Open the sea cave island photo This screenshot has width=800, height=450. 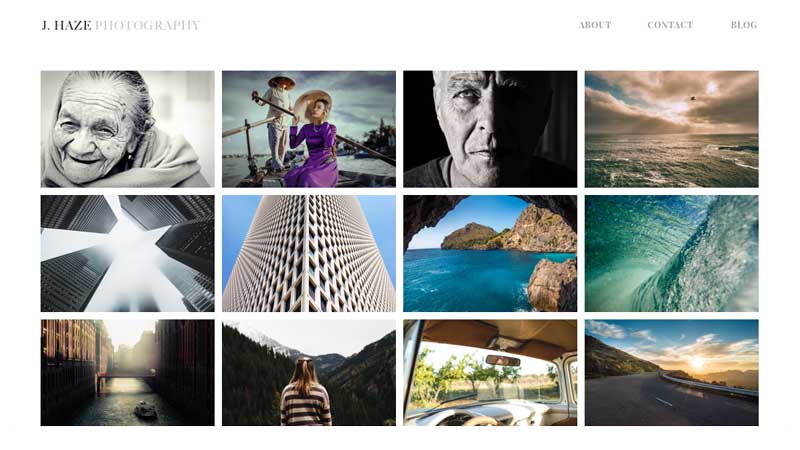[490, 254]
